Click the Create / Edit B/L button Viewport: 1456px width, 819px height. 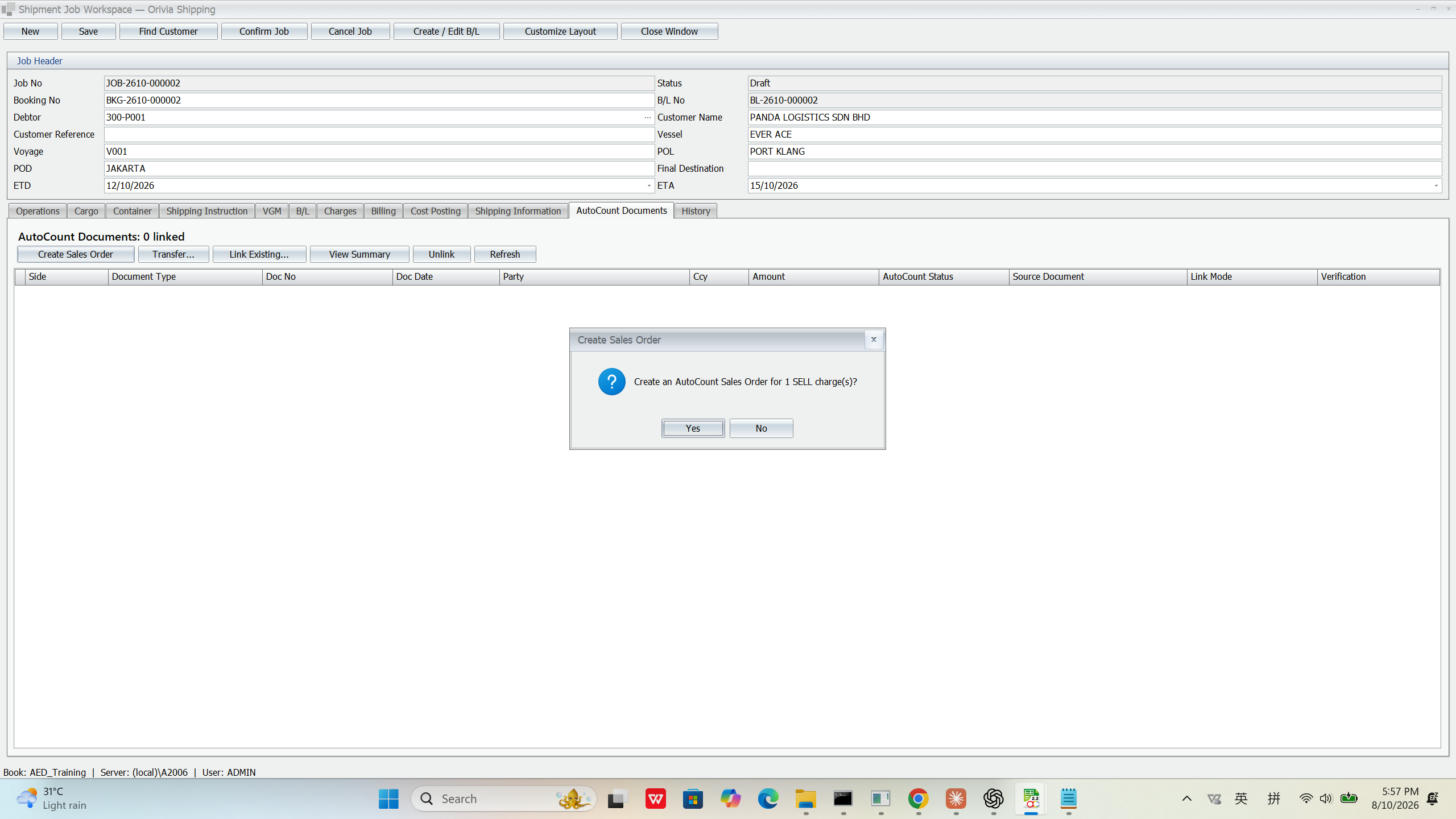[446, 31]
